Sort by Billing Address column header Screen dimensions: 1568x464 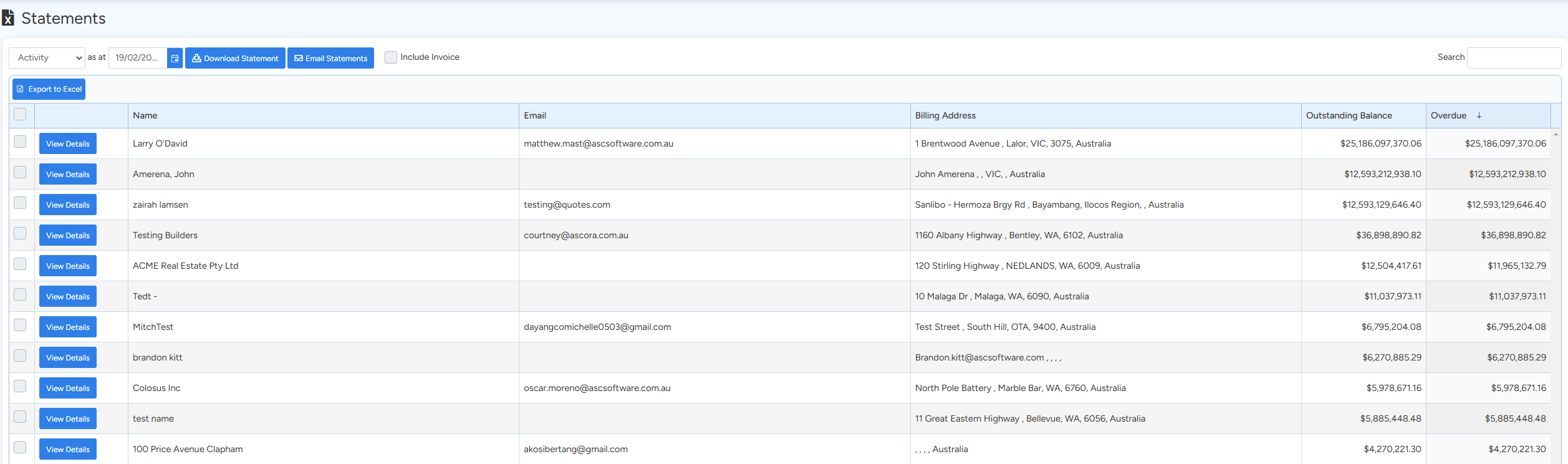(945, 115)
